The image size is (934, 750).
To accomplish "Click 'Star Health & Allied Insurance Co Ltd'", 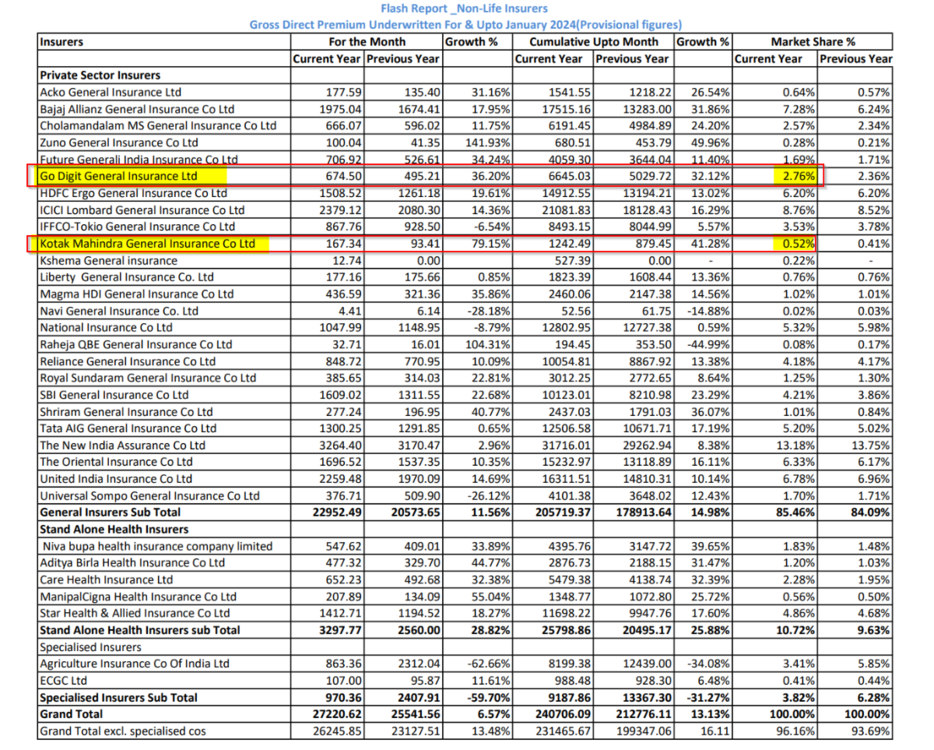I will point(135,614).
